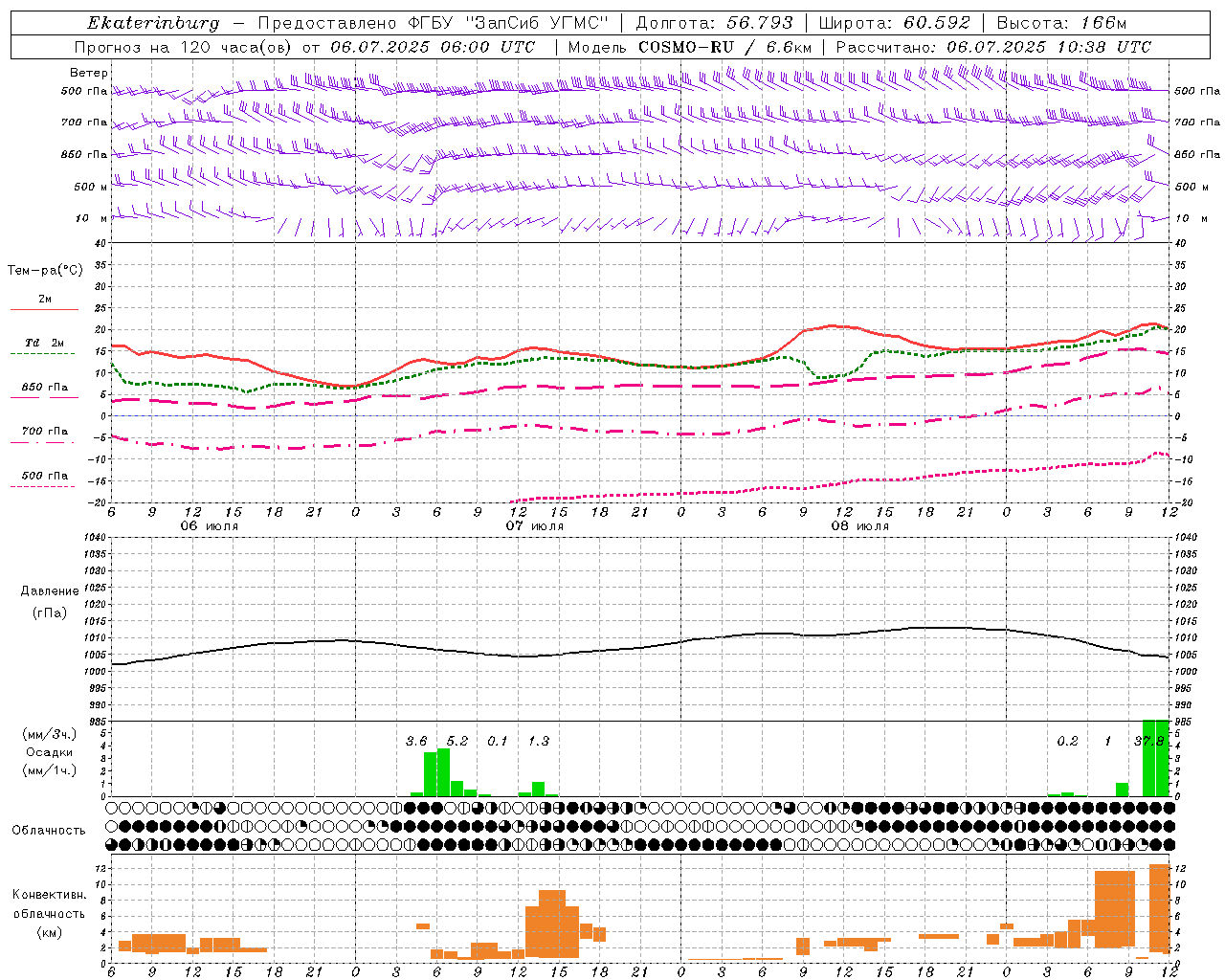Click the 'Давление' panel label

[50, 591]
